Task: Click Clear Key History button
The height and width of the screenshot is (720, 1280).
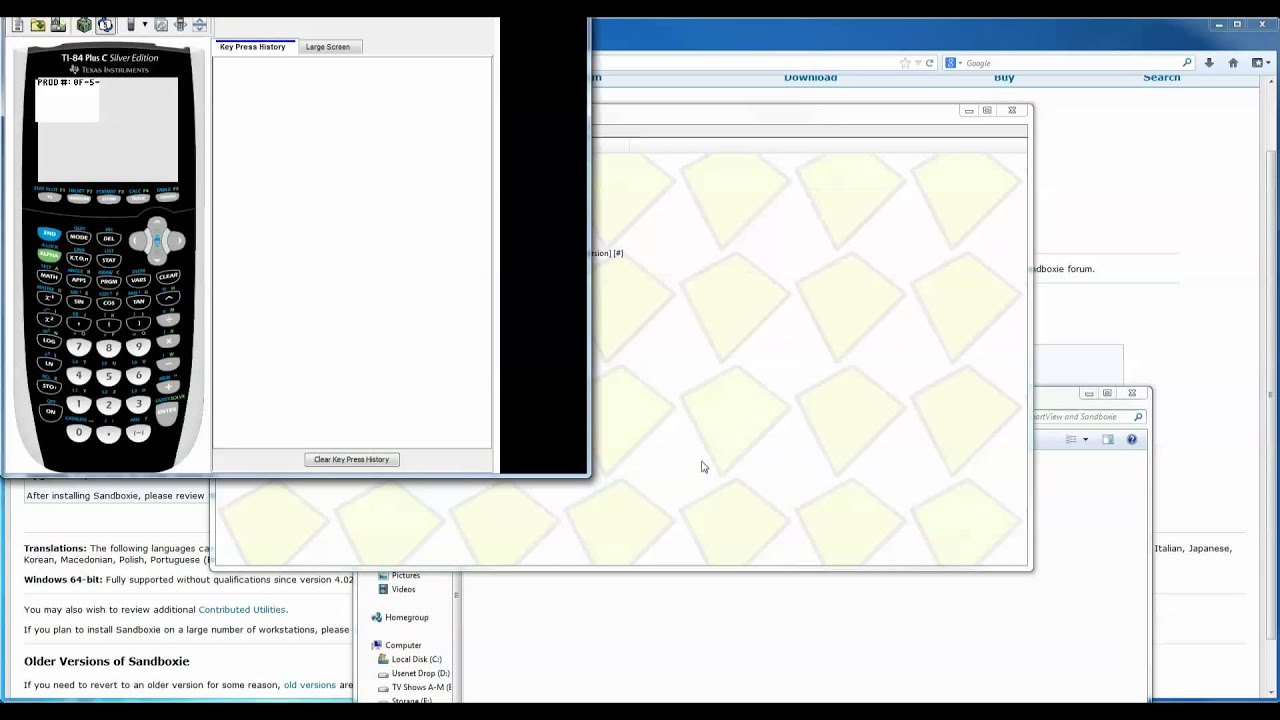Action: (x=351, y=459)
